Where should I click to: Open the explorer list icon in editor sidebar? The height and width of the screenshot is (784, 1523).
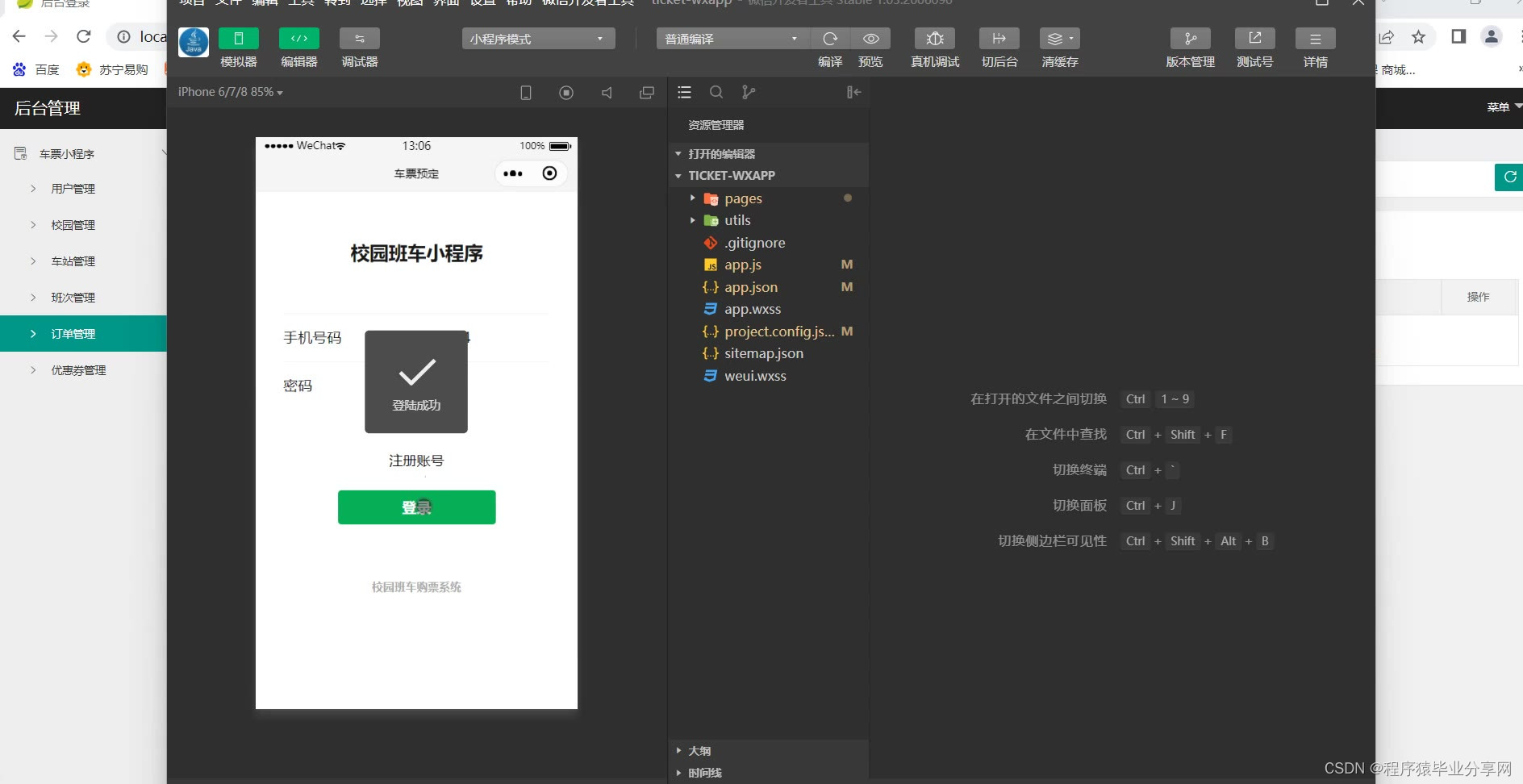(685, 93)
